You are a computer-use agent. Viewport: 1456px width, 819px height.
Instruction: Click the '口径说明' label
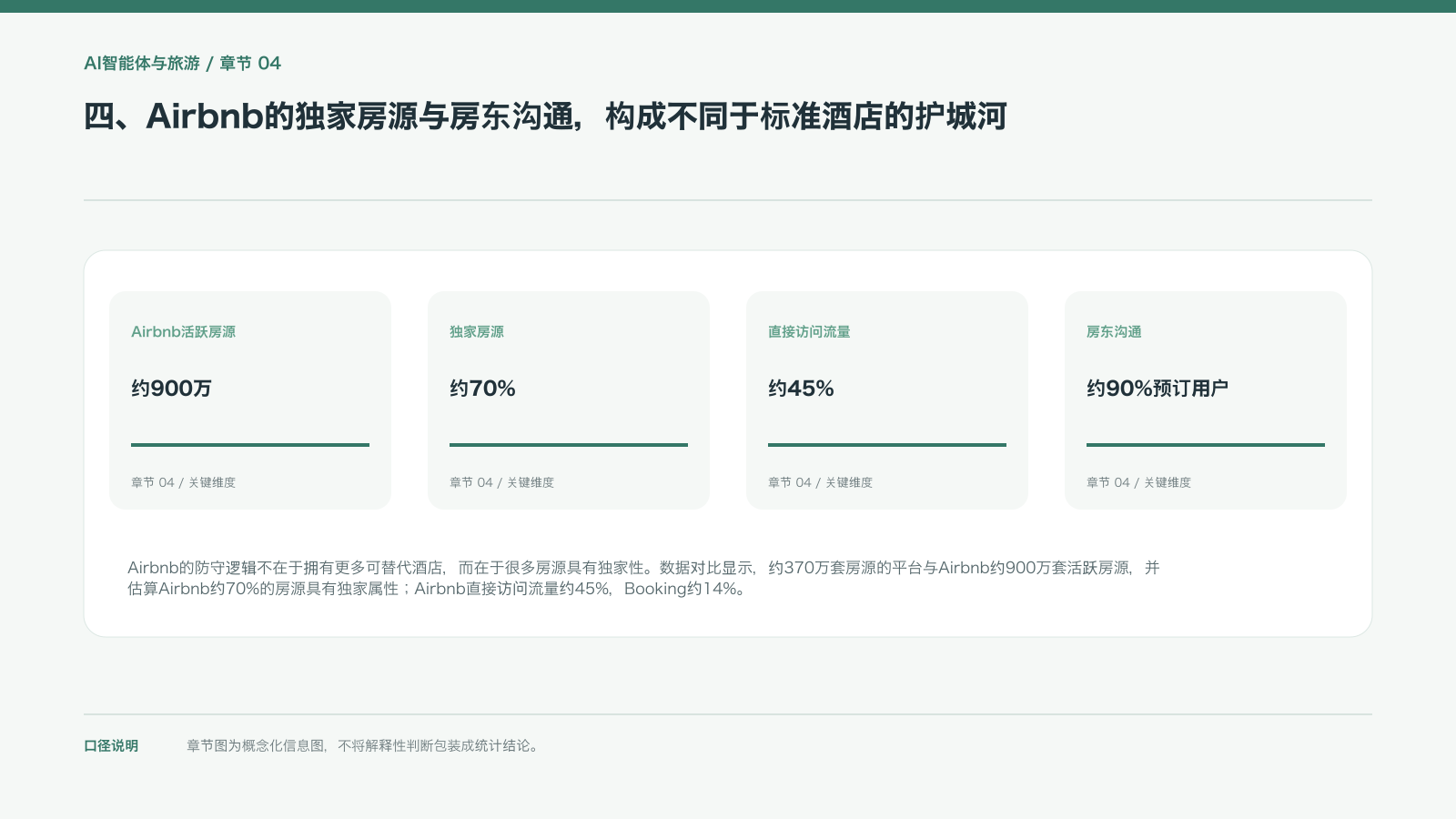point(111,746)
